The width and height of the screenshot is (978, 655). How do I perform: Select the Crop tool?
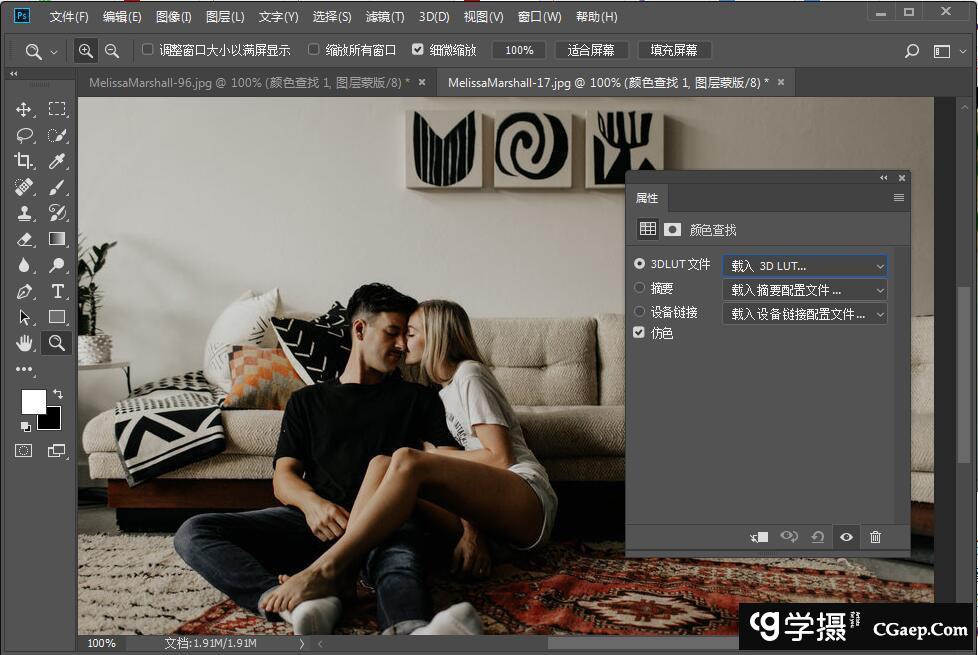click(x=24, y=161)
